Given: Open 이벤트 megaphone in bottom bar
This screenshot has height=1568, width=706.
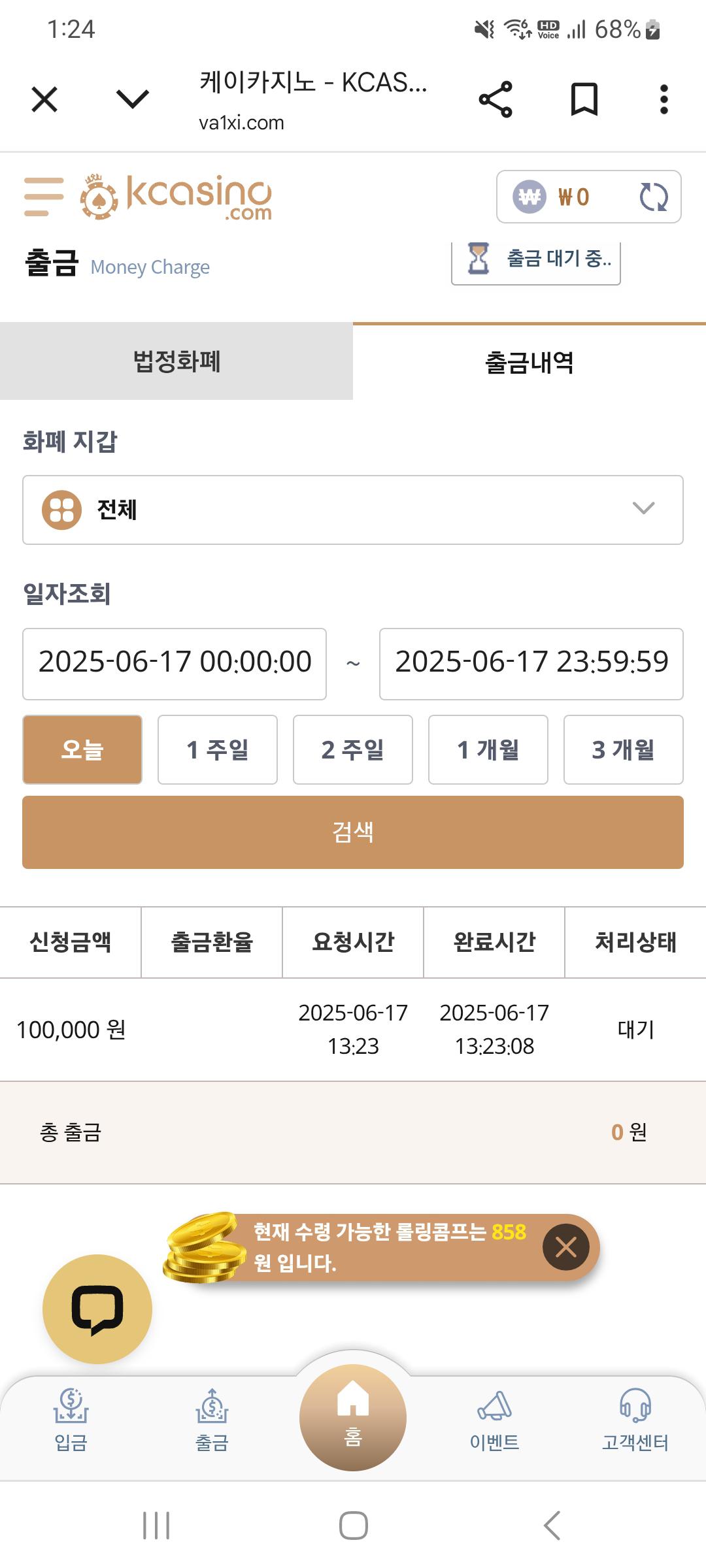Looking at the screenshot, I should click(x=494, y=1419).
